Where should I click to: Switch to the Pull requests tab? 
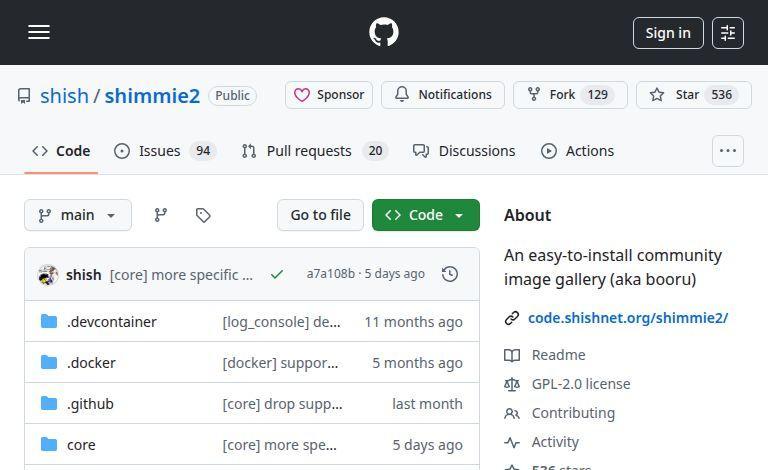pos(313,151)
